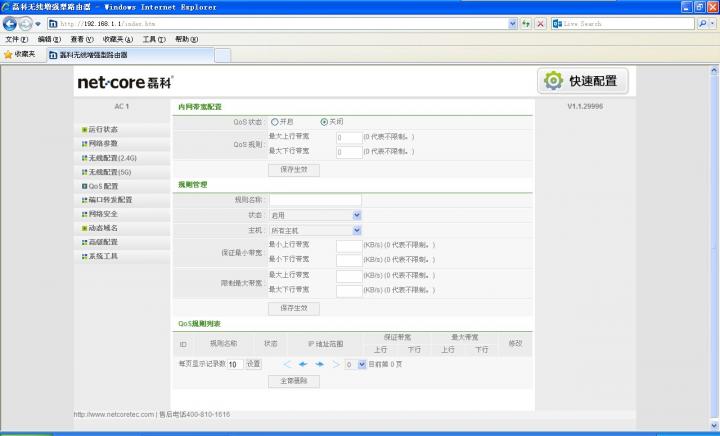Image resolution: width=720 pixels, height=436 pixels.
Task: Click QoS 规则 最大上行带宽 field
Action: click(x=349, y=138)
